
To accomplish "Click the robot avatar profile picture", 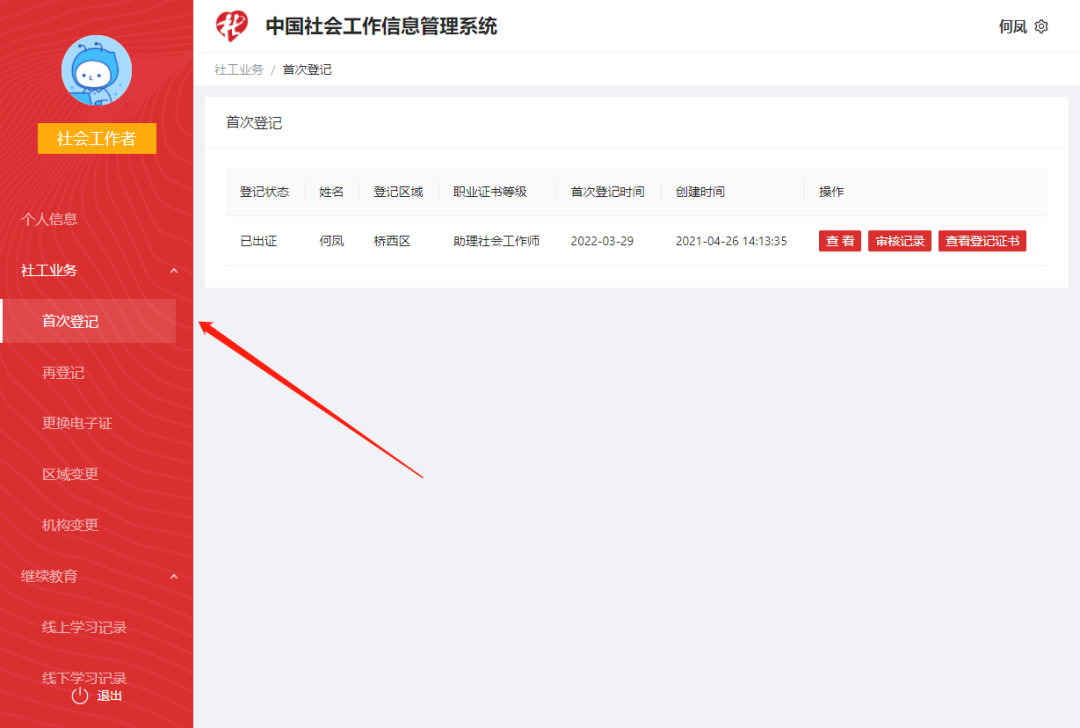I will pyautogui.click(x=96, y=70).
